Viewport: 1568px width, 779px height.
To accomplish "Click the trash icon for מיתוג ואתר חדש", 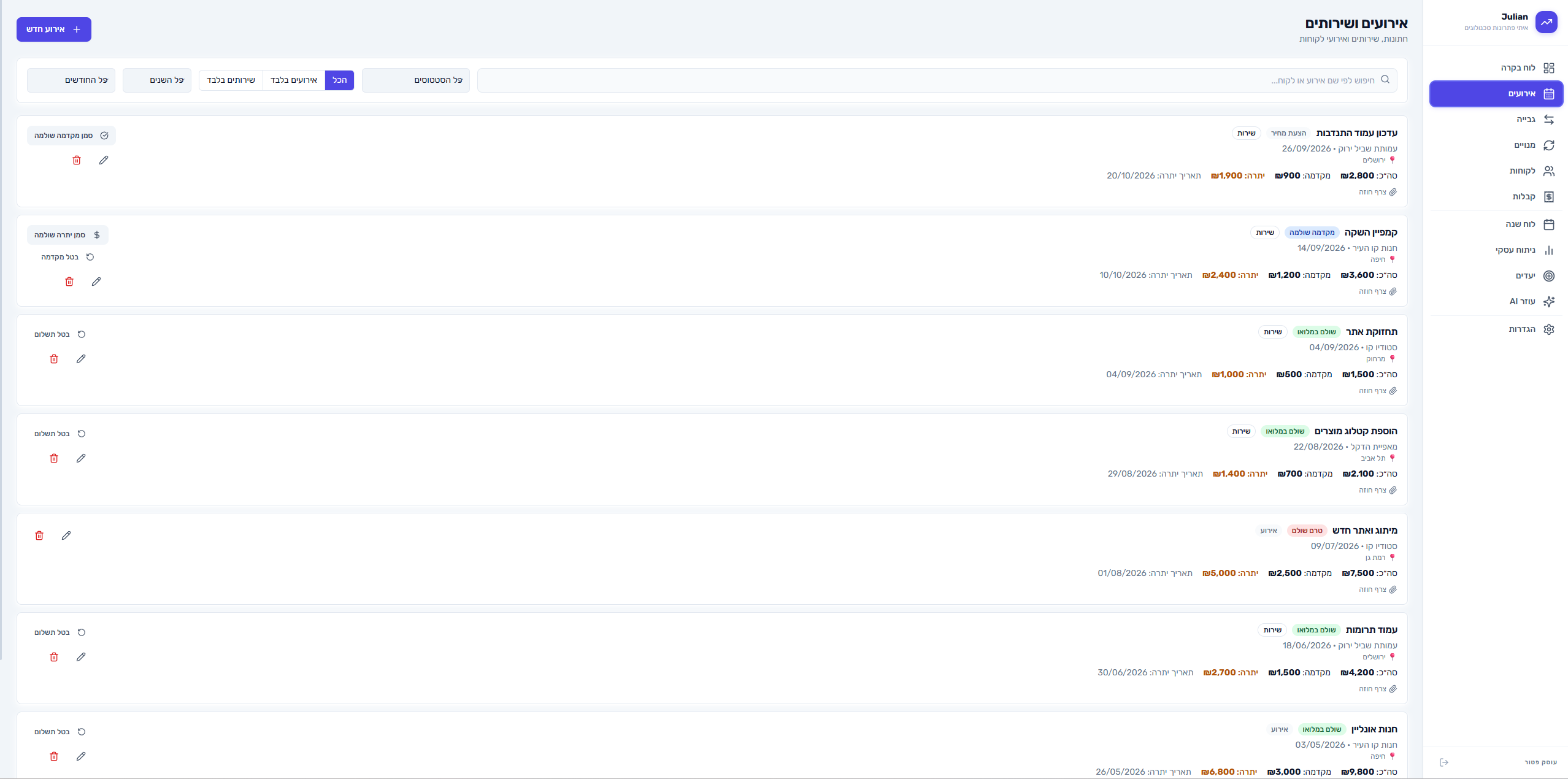I will click(x=39, y=535).
